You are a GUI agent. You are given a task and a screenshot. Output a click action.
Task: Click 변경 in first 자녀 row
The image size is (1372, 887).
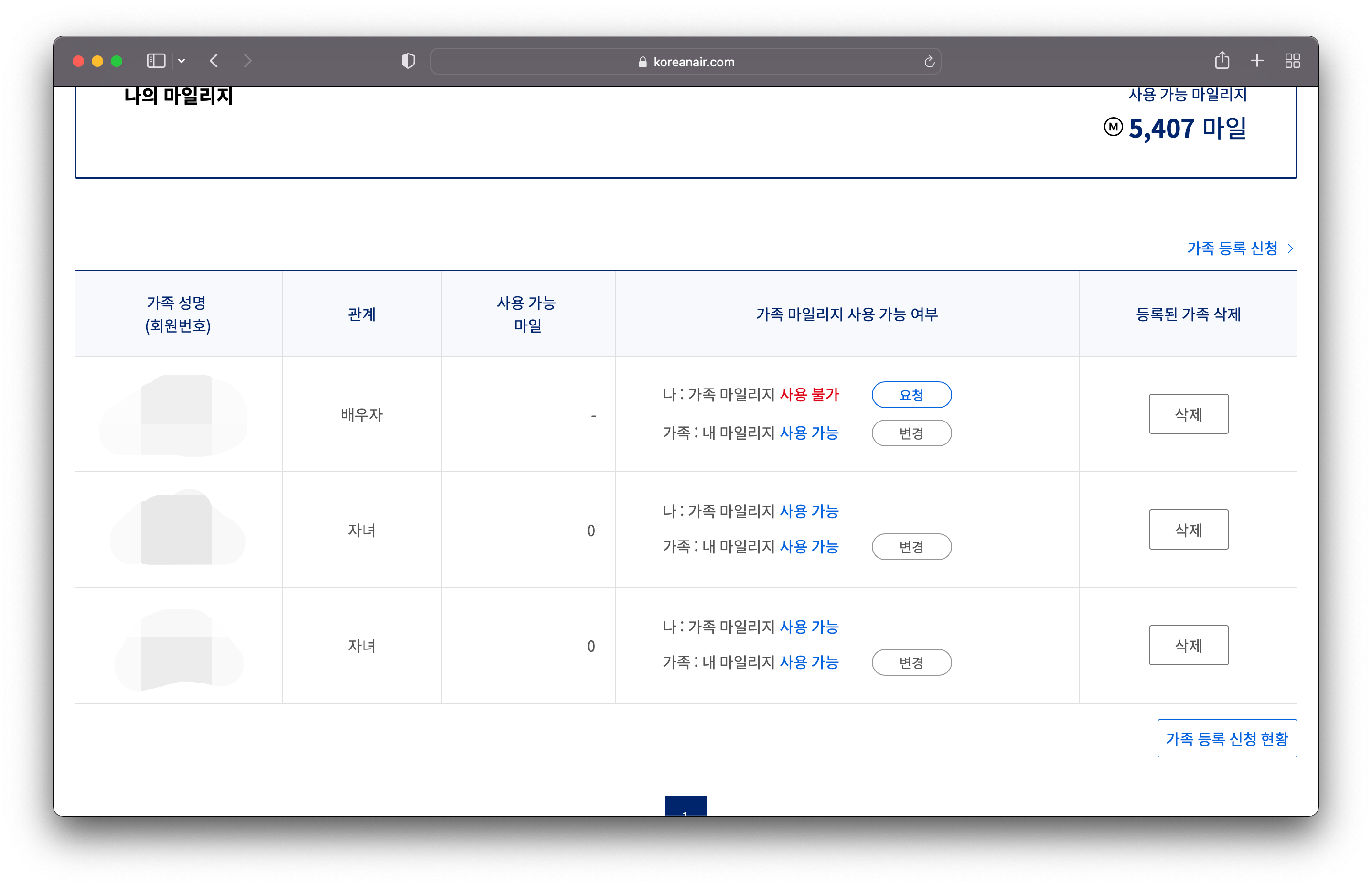click(x=911, y=547)
